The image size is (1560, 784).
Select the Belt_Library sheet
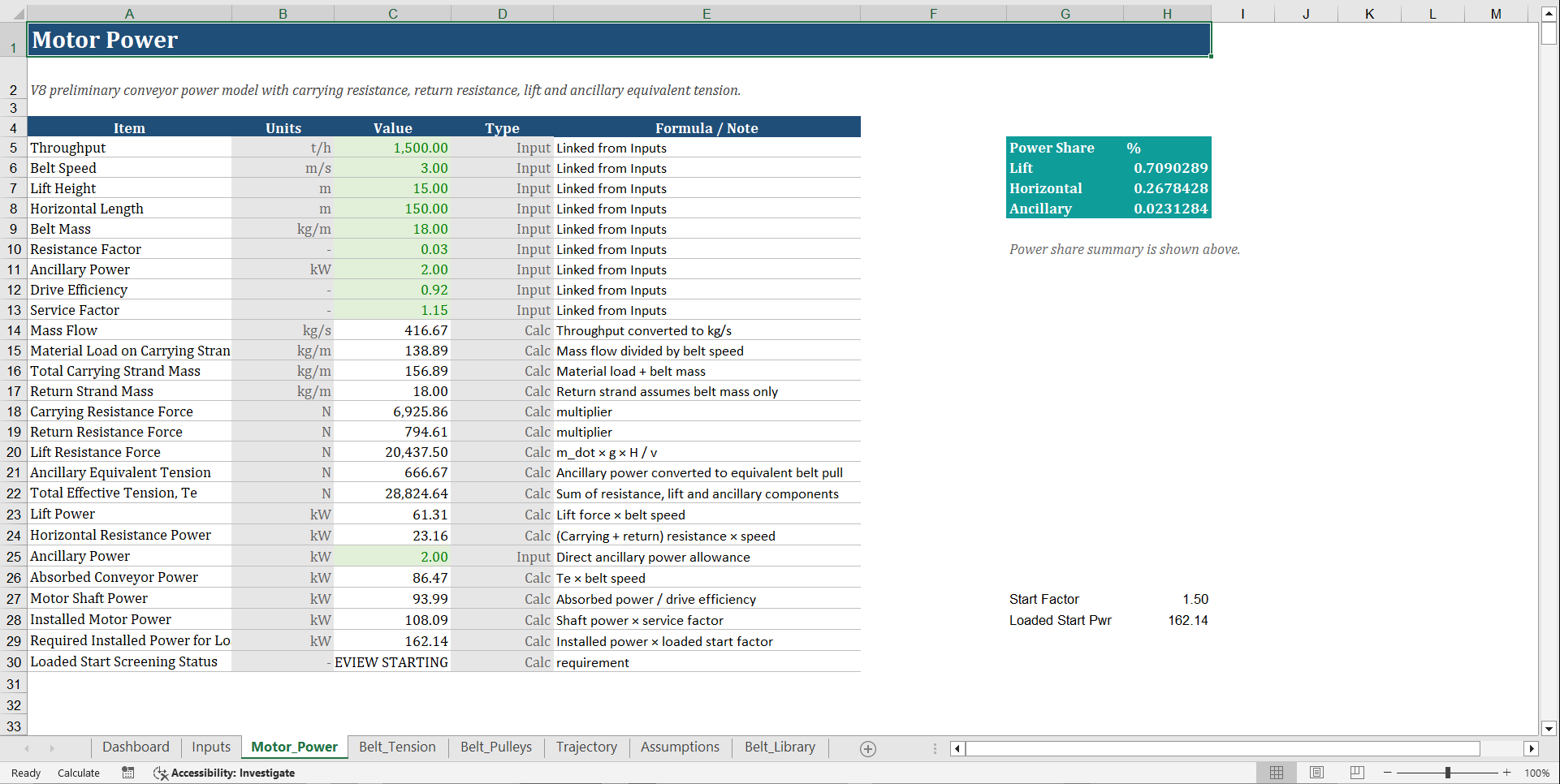[x=779, y=747]
